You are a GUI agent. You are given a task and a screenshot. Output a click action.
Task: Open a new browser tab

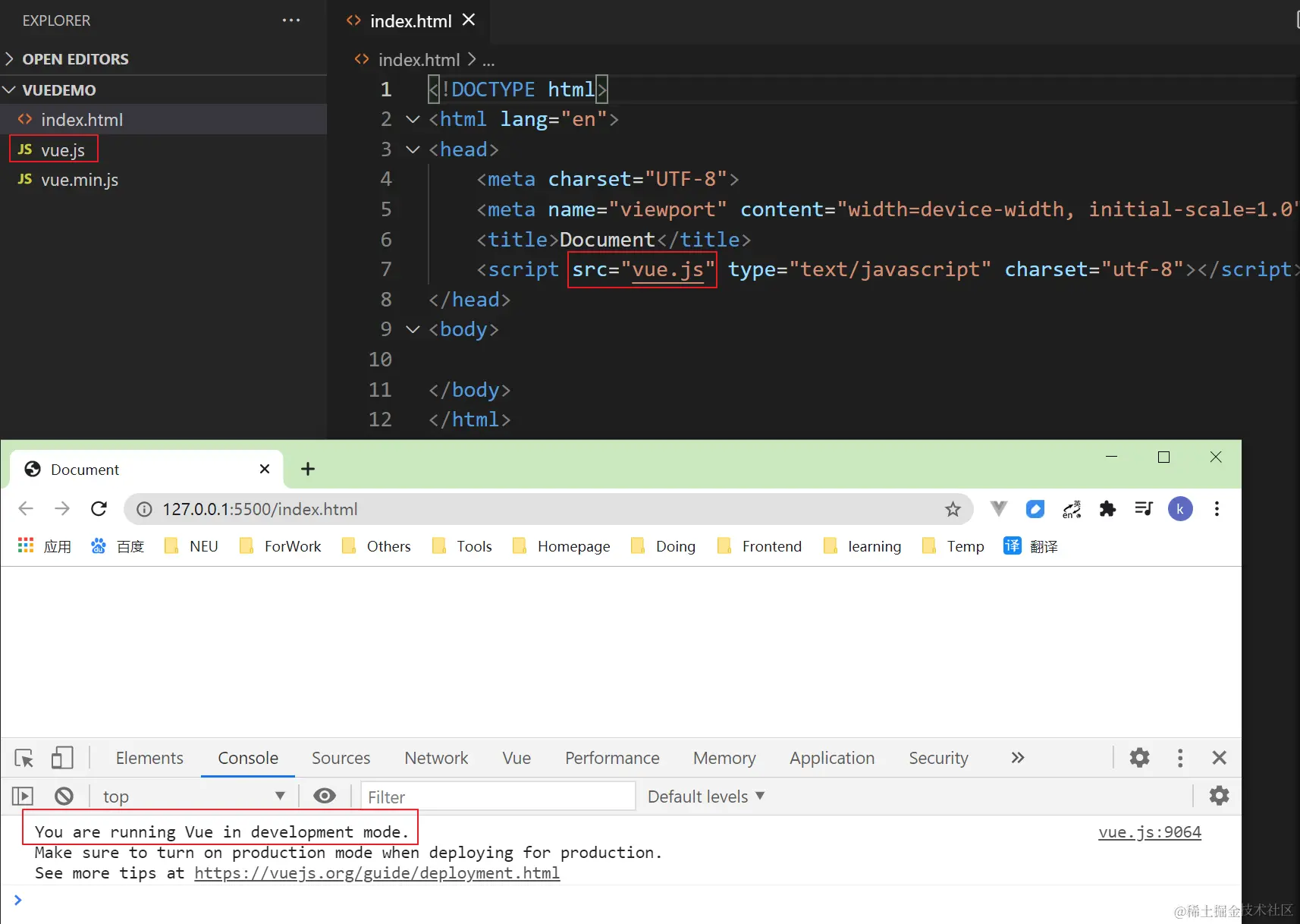[x=308, y=469]
